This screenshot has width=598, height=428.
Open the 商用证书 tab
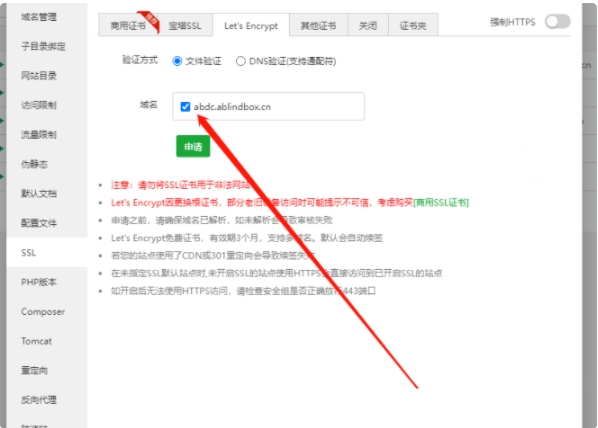pyautogui.click(x=128, y=26)
